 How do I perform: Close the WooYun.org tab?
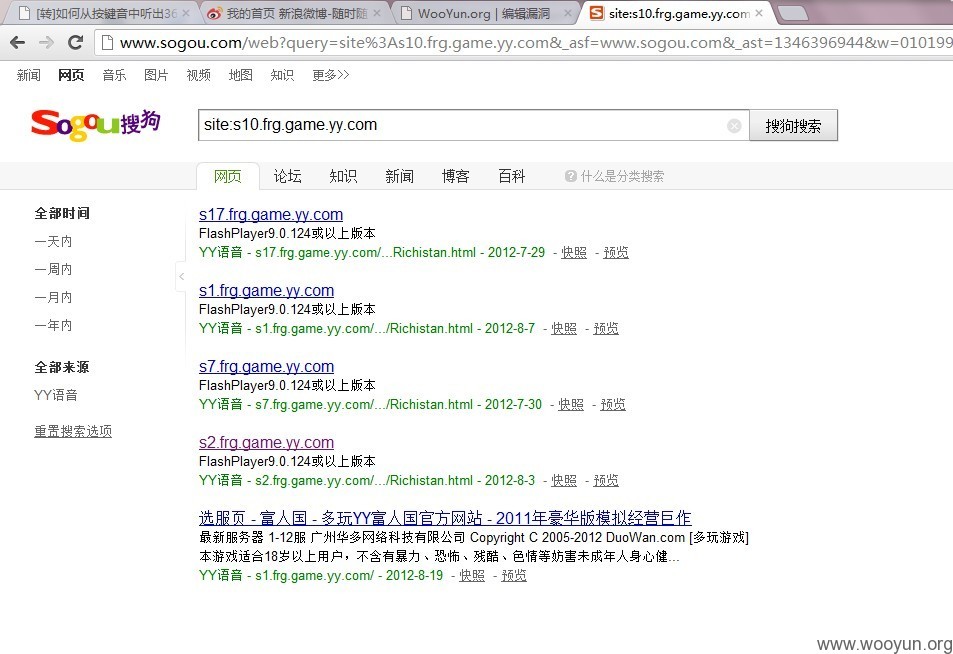[568, 13]
